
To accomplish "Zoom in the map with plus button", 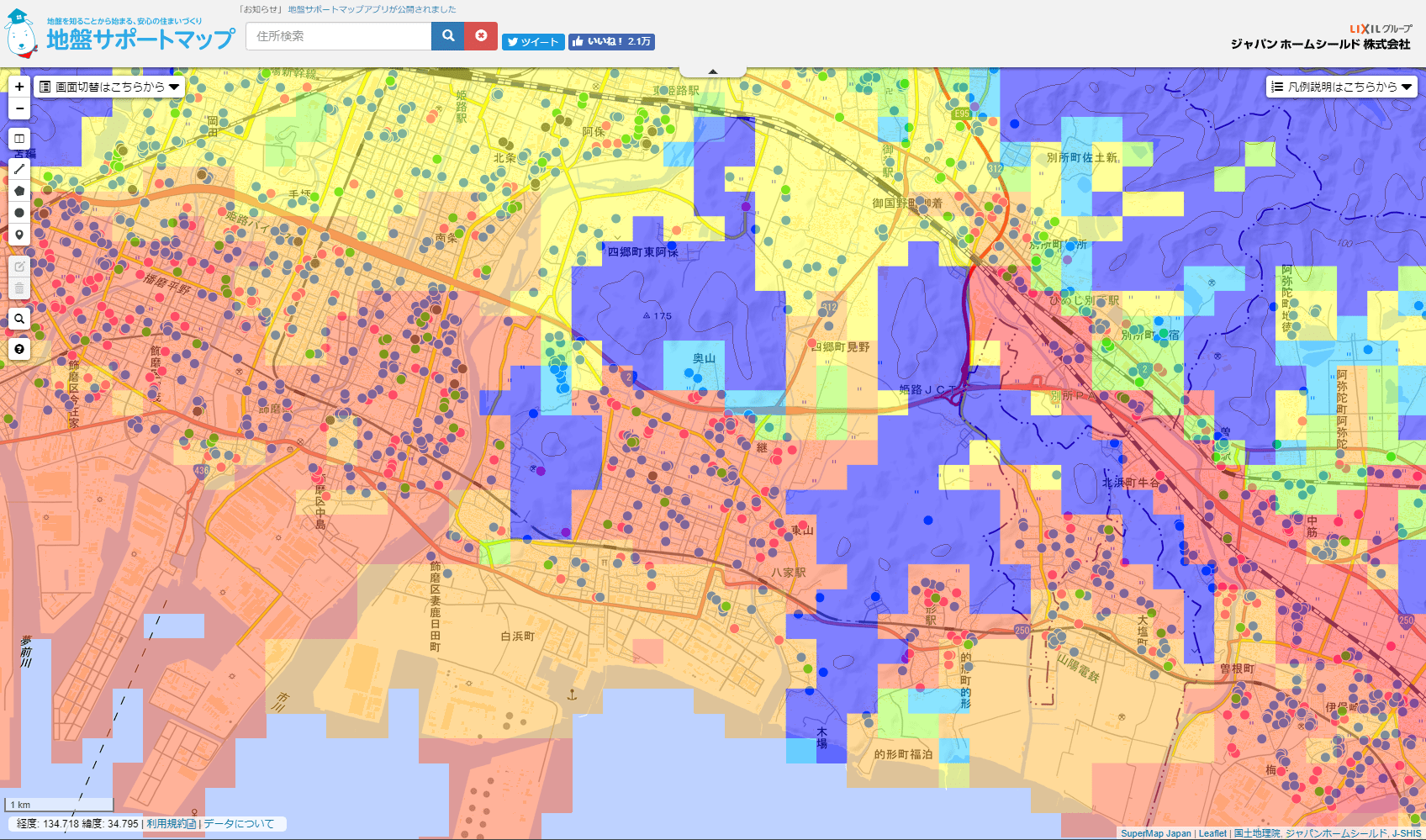I will click(19, 87).
